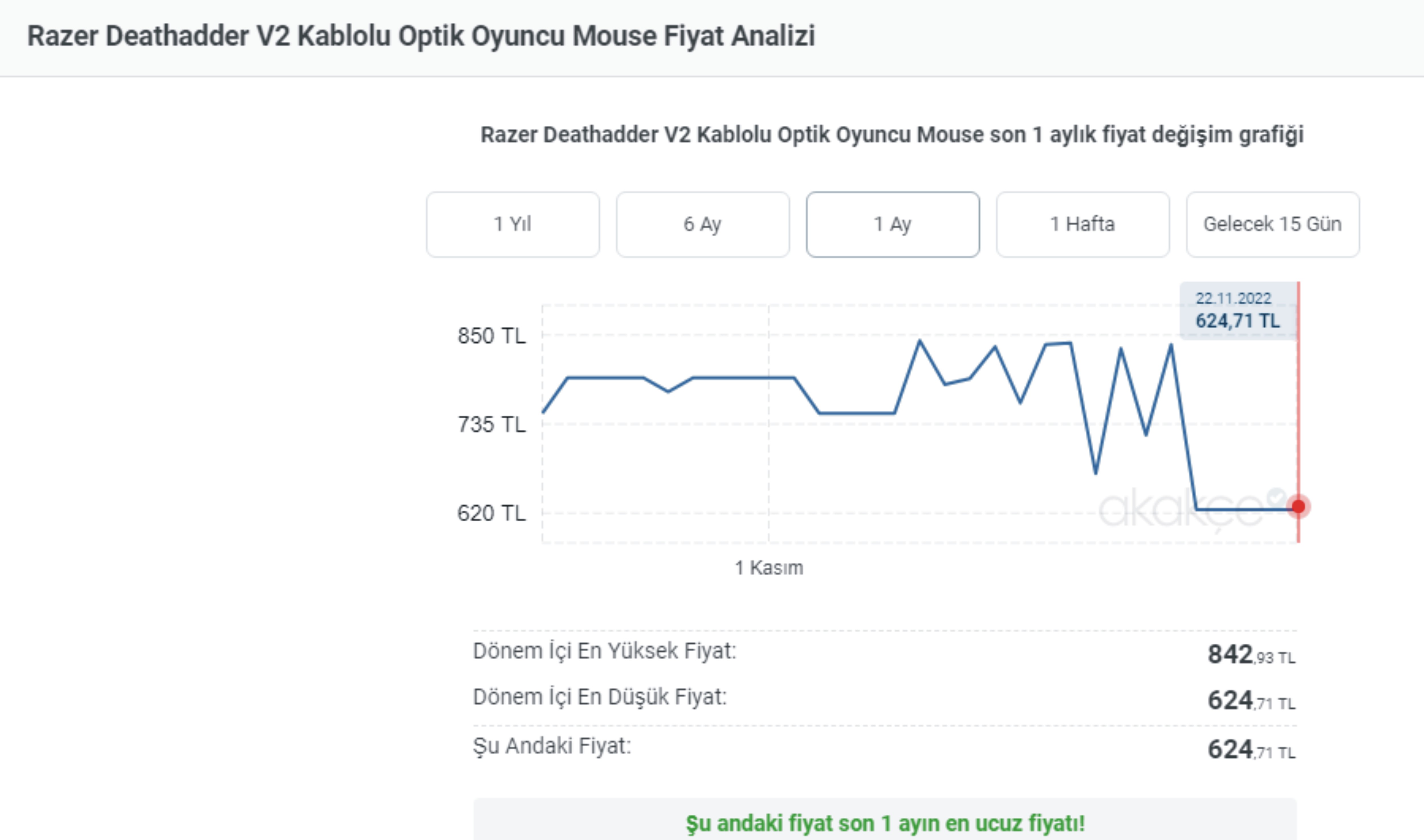Click the 850 TL axis label
This screenshot has width=1424, height=840.
pyautogui.click(x=492, y=336)
